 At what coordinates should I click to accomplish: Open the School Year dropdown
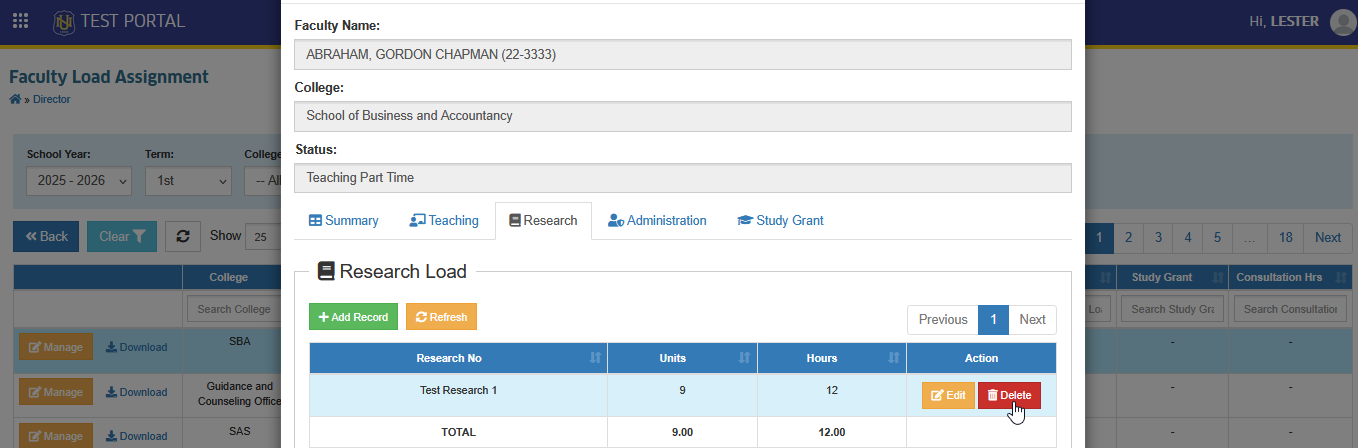click(79, 181)
